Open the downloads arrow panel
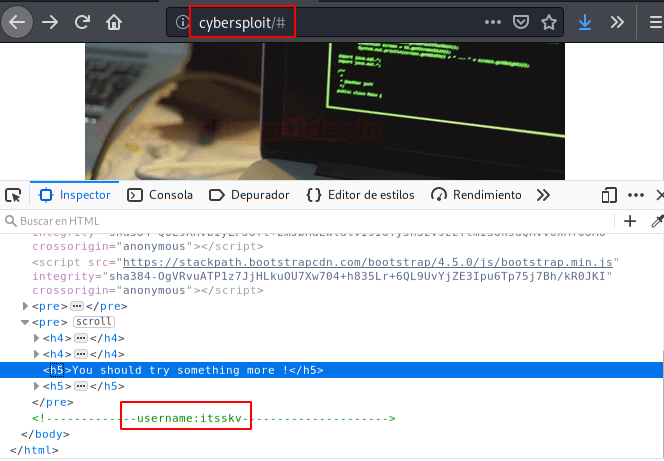The width and height of the screenshot is (664, 461). point(585,22)
